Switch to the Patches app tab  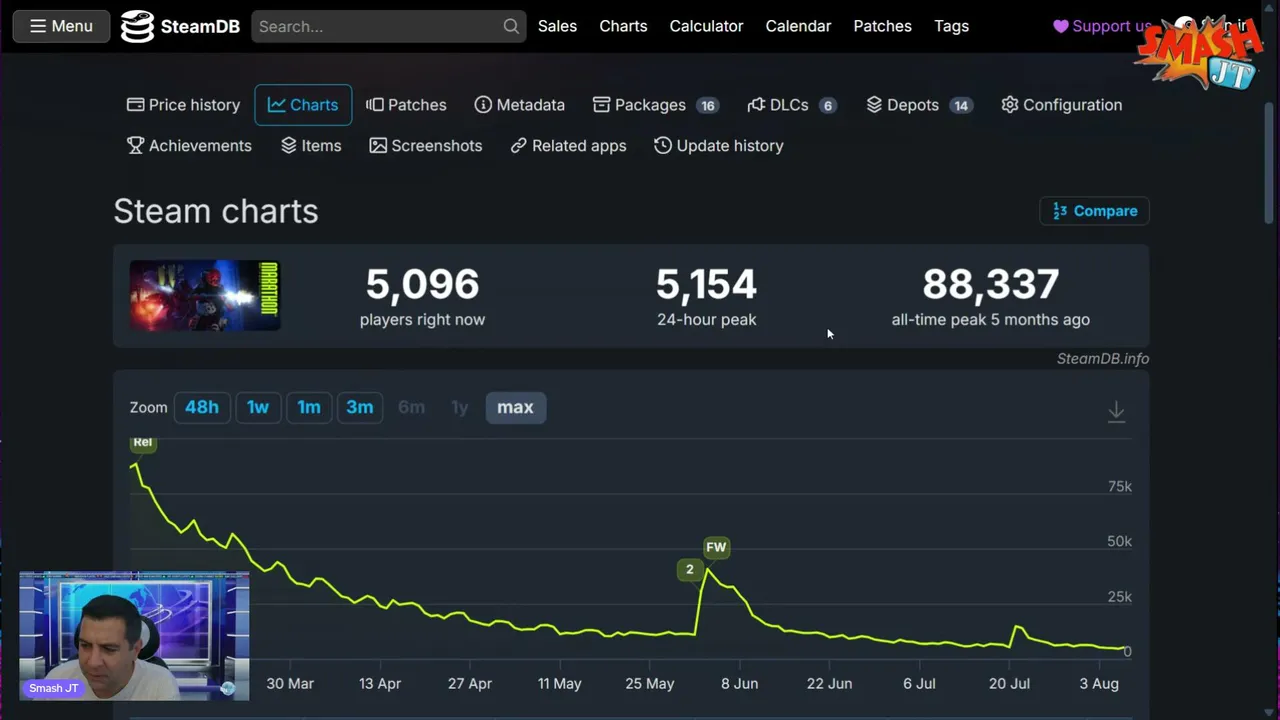(x=406, y=105)
